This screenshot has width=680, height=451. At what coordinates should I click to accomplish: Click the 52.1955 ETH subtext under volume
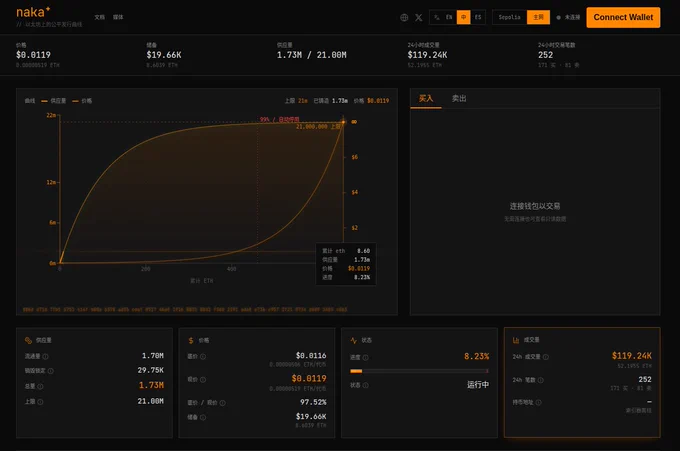coord(425,65)
